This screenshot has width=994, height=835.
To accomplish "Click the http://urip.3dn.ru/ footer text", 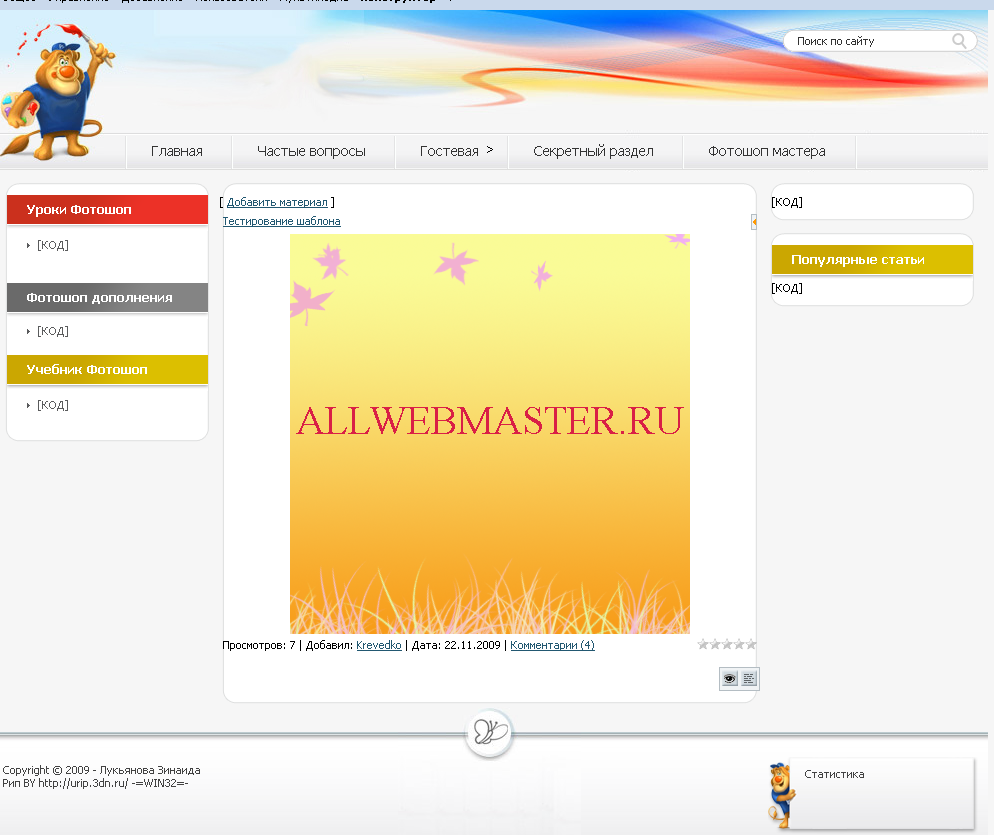I will tap(83, 783).
